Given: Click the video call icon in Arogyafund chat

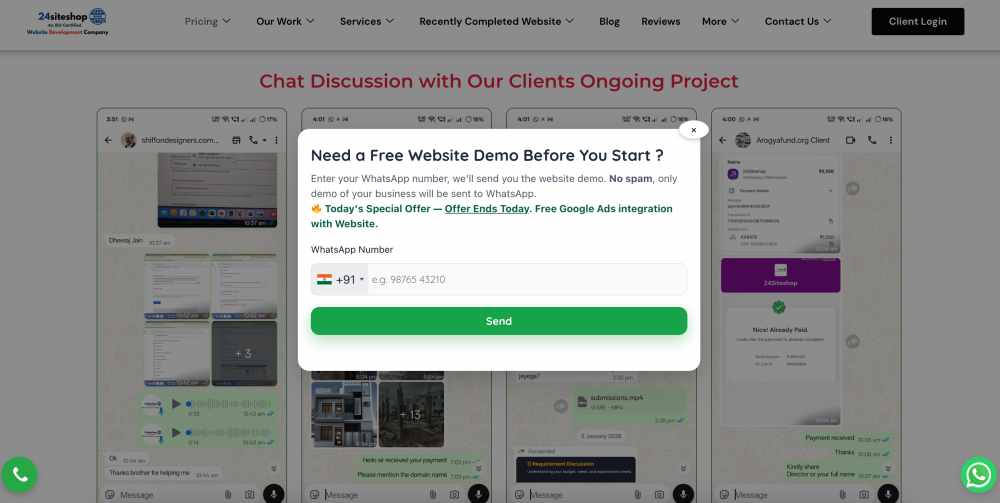Looking at the screenshot, I should click(x=850, y=140).
